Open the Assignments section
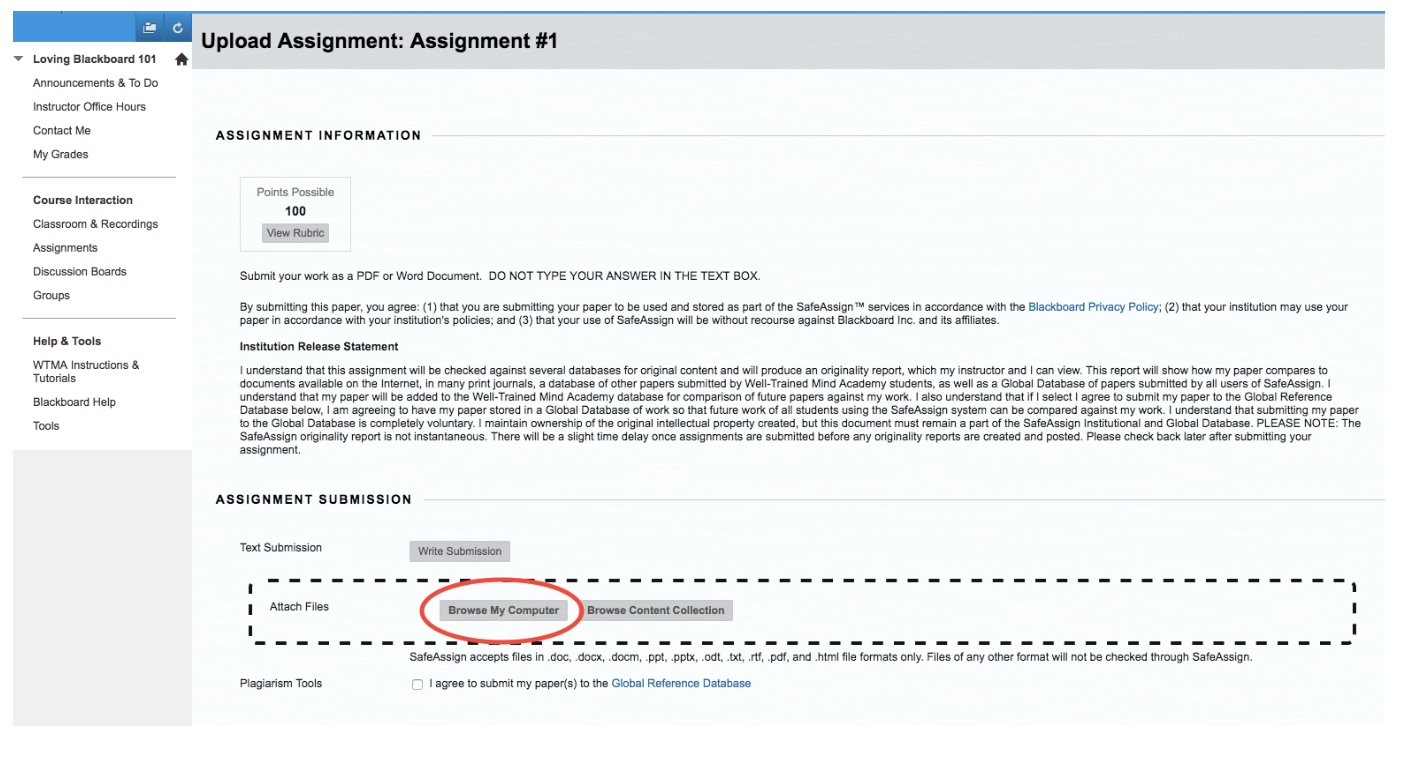Image resolution: width=1406 pixels, height=784 pixels. pos(65,247)
